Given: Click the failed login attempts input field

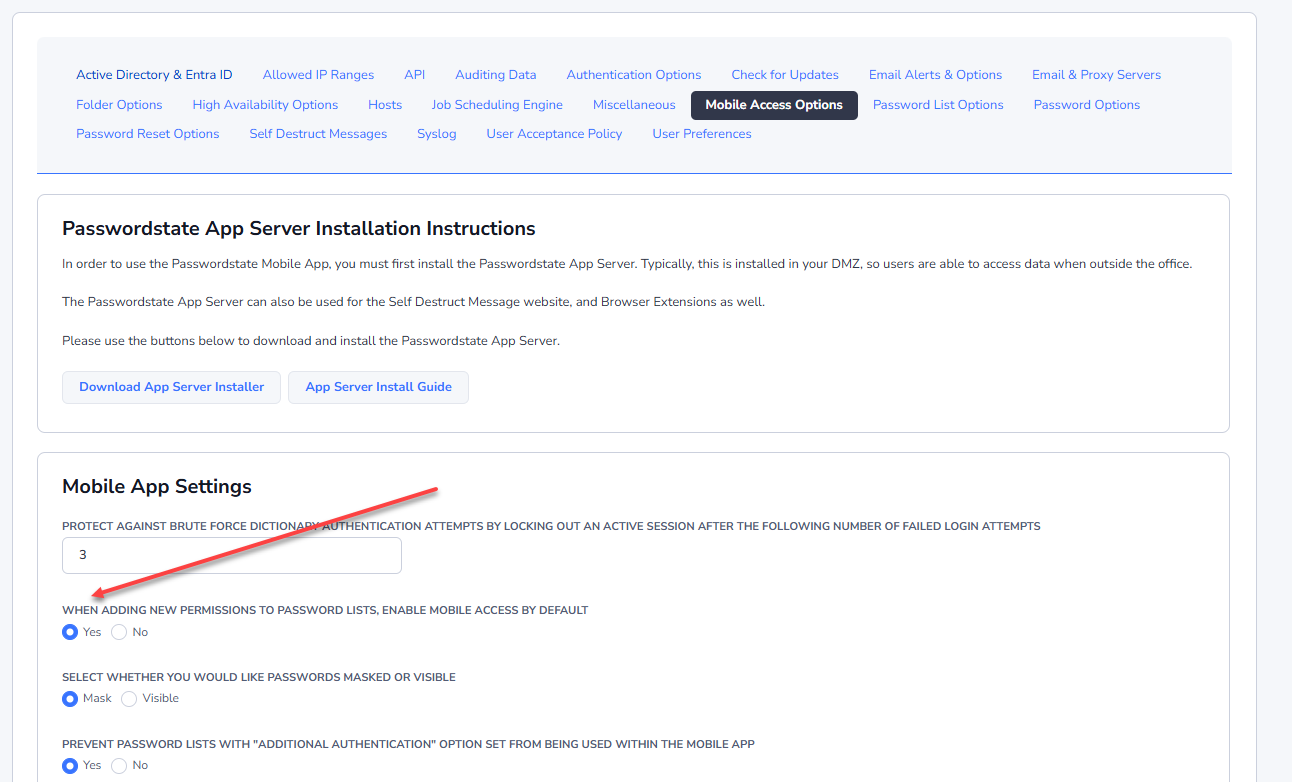Looking at the screenshot, I should pyautogui.click(x=232, y=555).
